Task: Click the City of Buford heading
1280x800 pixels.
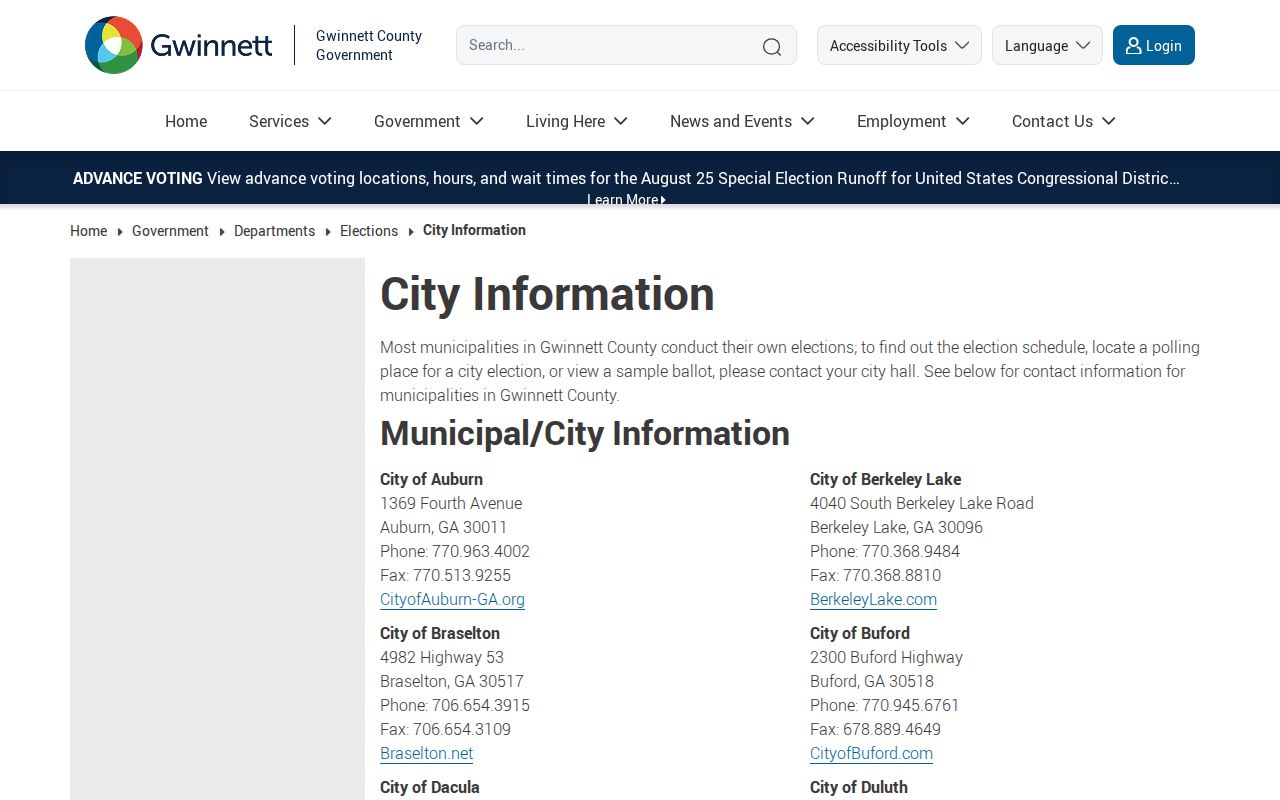Action: pos(860,633)
